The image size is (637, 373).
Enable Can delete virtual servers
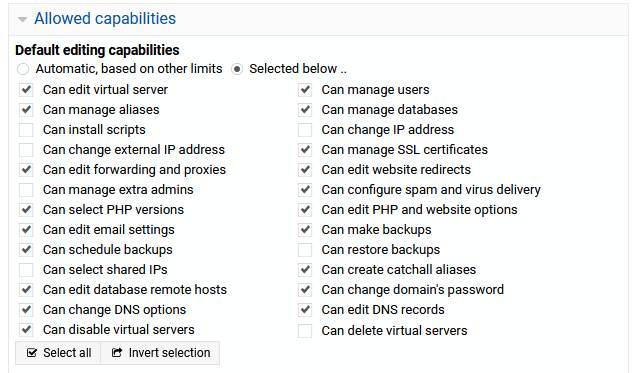pyautogui.click(x=305, y=331)
